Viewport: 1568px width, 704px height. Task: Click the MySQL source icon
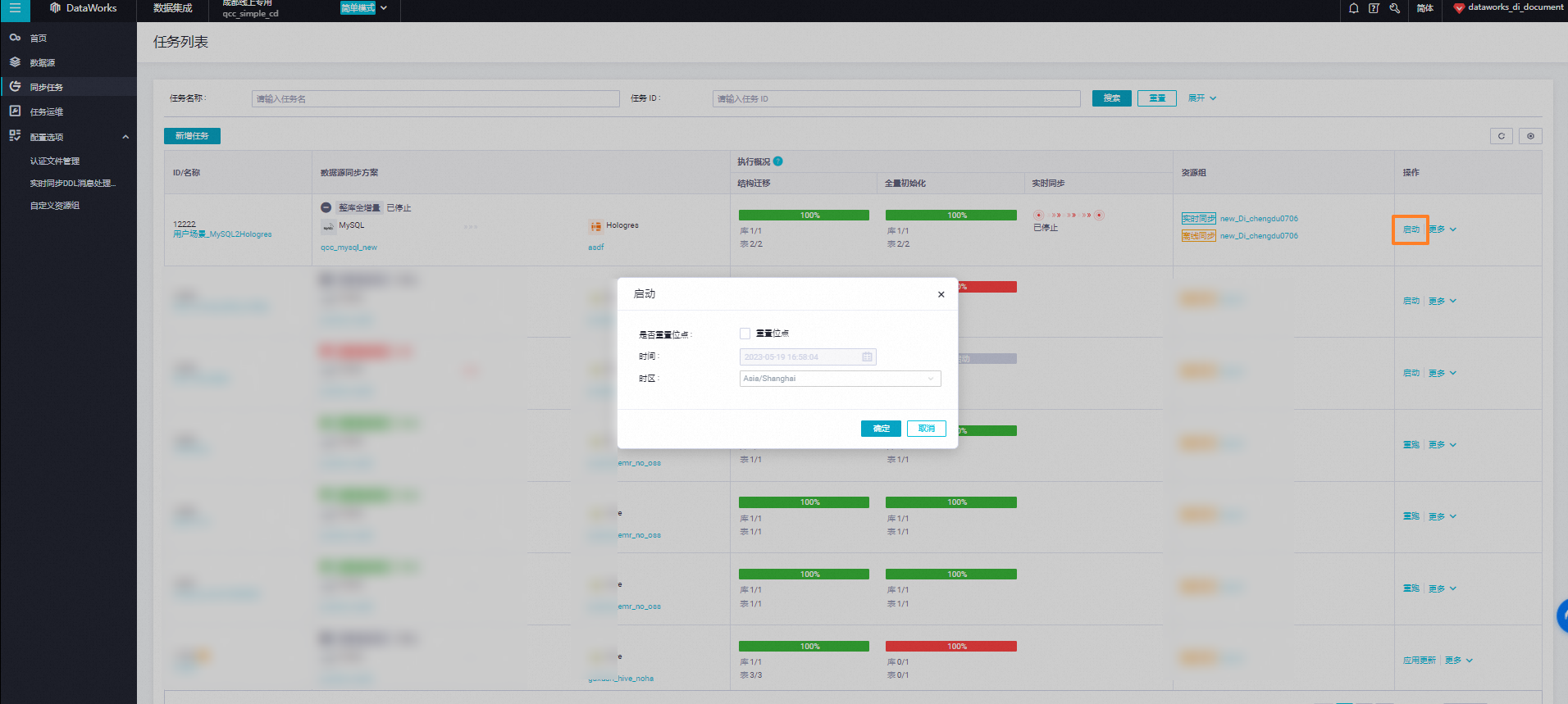coord(327,226)
